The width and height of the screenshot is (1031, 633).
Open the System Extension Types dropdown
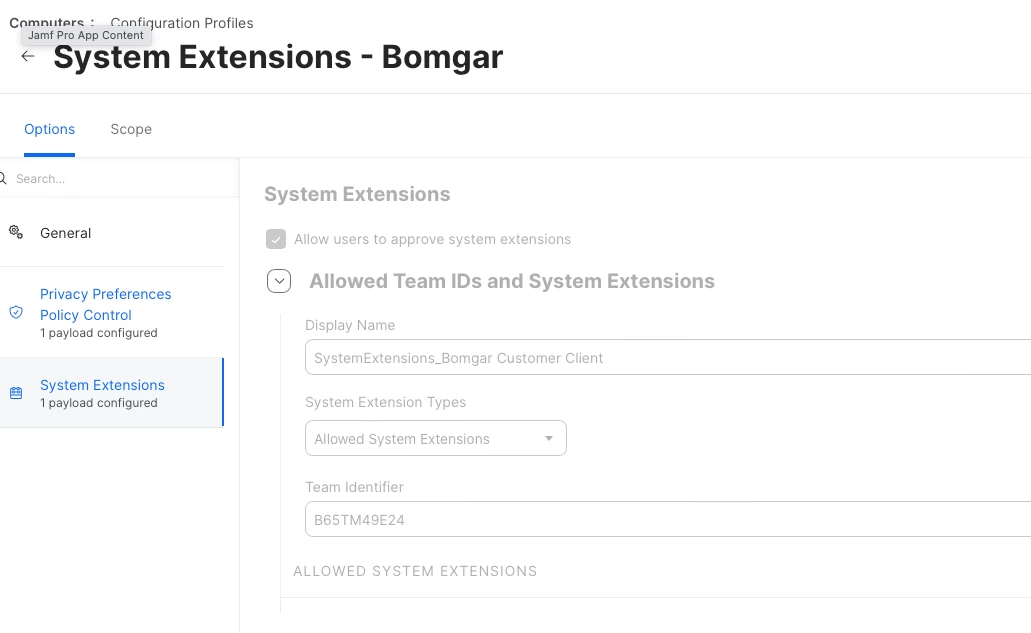pyautogui.click(x=435, y=438)
